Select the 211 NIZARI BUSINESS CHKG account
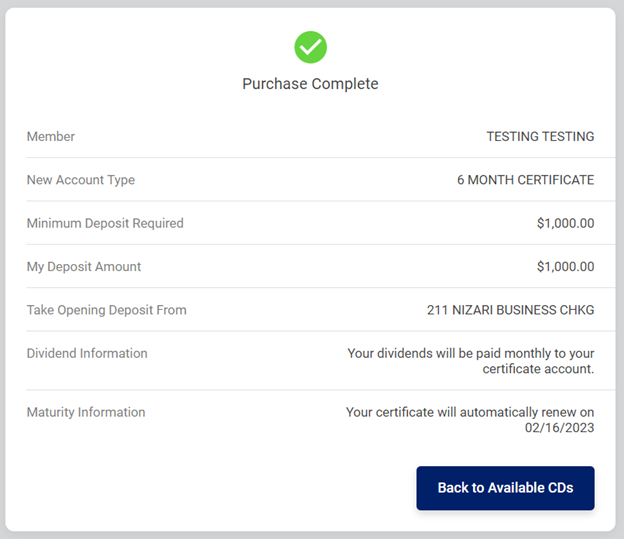Screen dimensions: 624x539 tap(510, 310)
